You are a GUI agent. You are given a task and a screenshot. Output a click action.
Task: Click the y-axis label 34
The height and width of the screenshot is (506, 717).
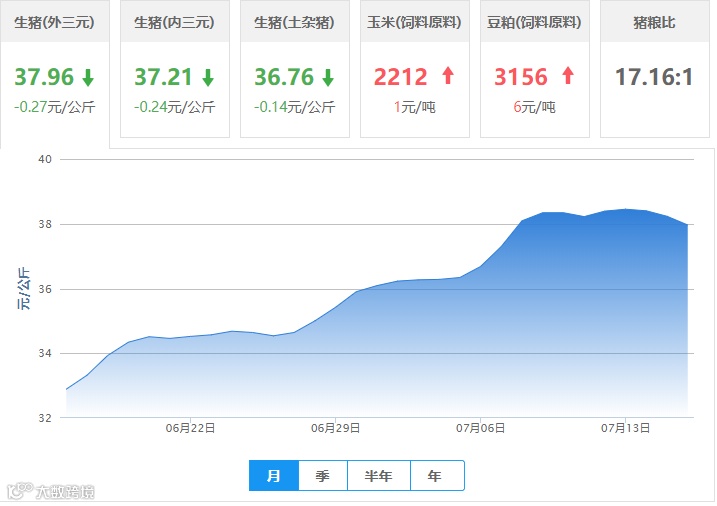coord(45,353)
